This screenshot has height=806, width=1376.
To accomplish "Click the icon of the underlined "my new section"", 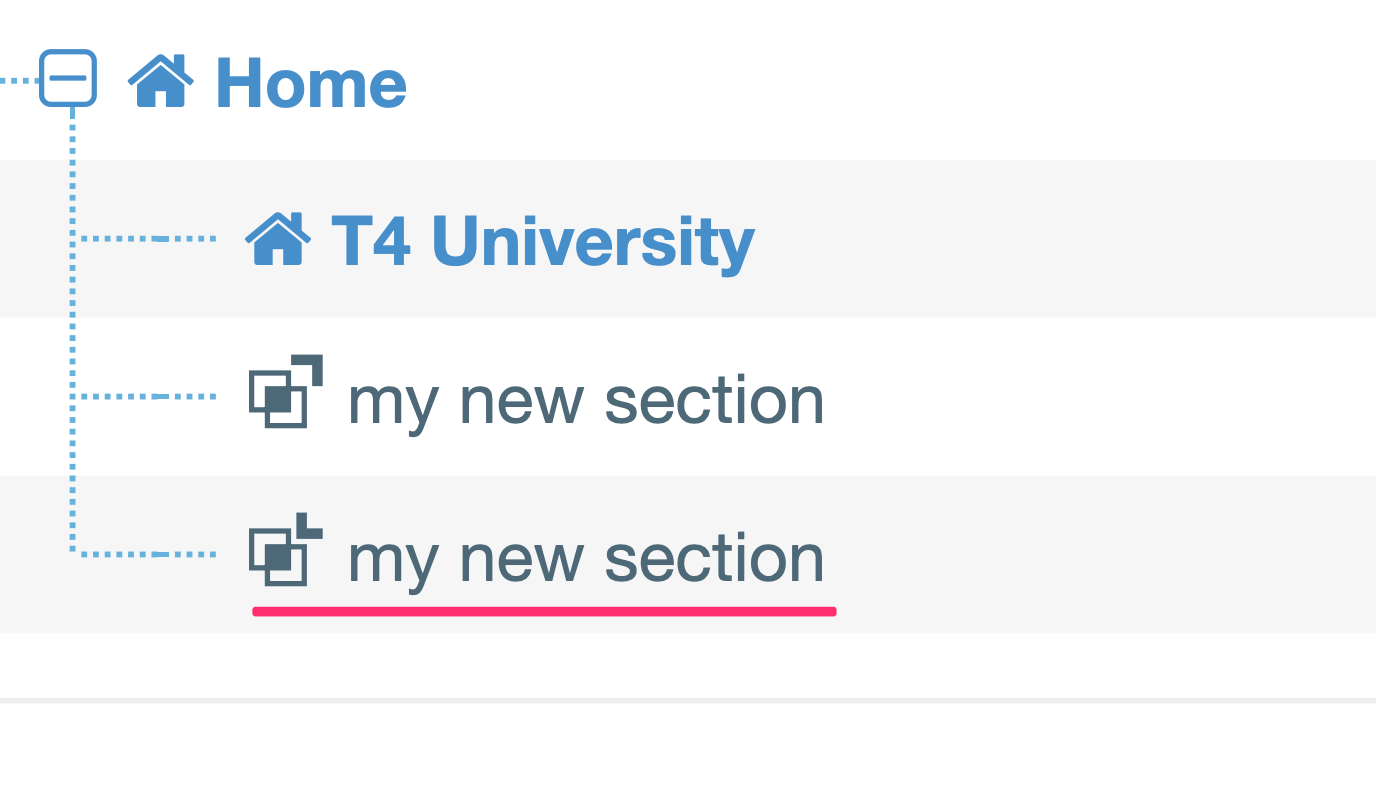I will [x=285, y=550].
